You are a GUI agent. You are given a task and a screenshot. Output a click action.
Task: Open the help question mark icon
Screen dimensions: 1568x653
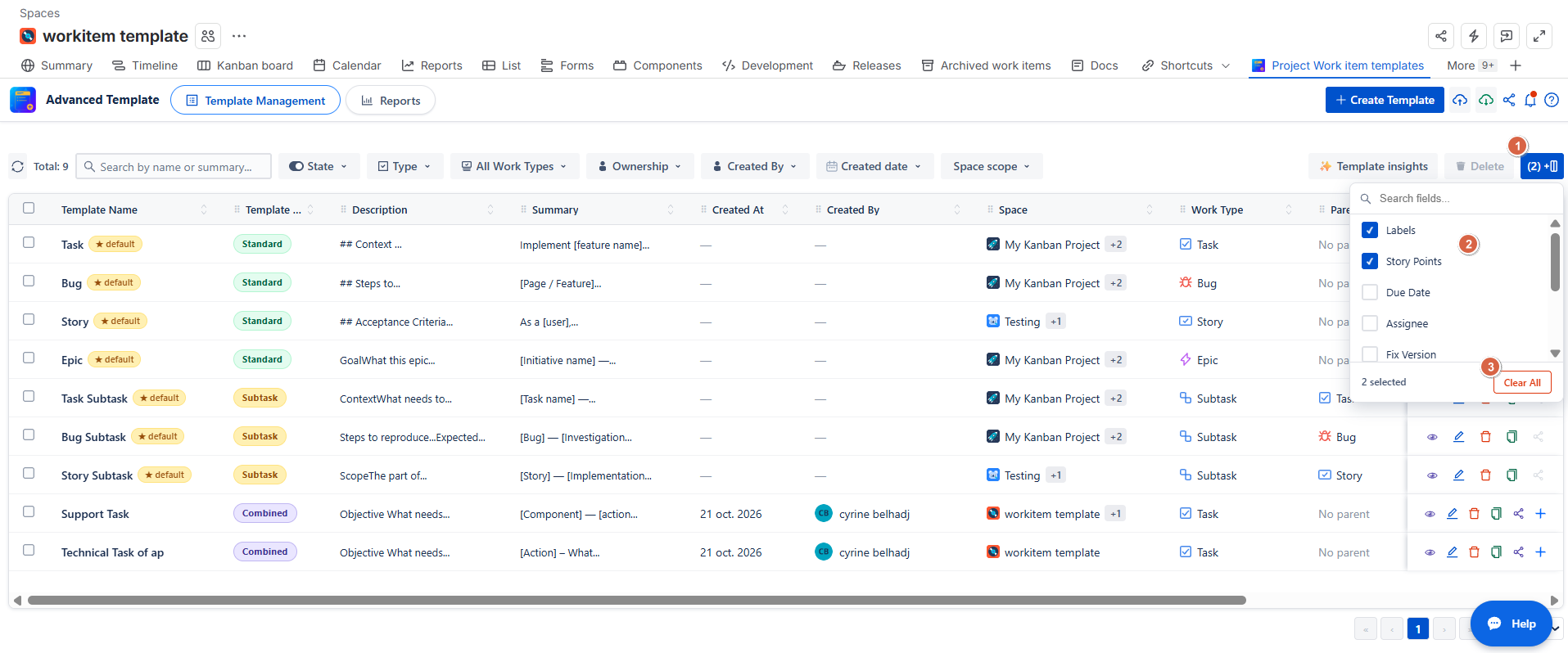tap(1552, 100)
